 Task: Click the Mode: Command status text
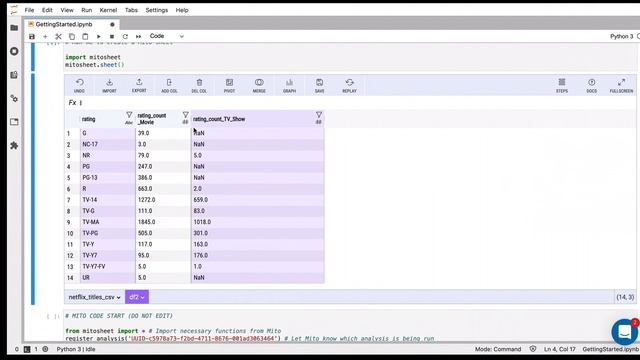point(498,349)
